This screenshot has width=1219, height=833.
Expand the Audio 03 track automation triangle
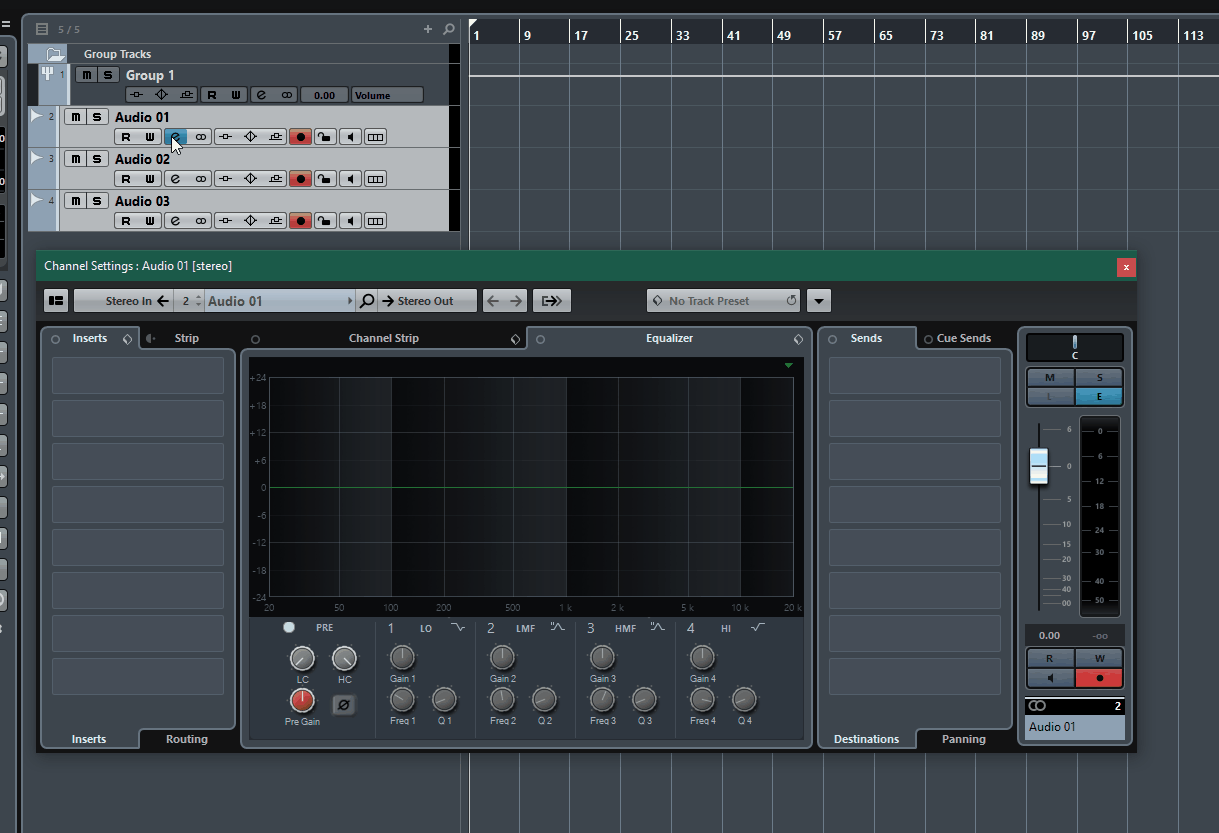[x=36, y=200]
